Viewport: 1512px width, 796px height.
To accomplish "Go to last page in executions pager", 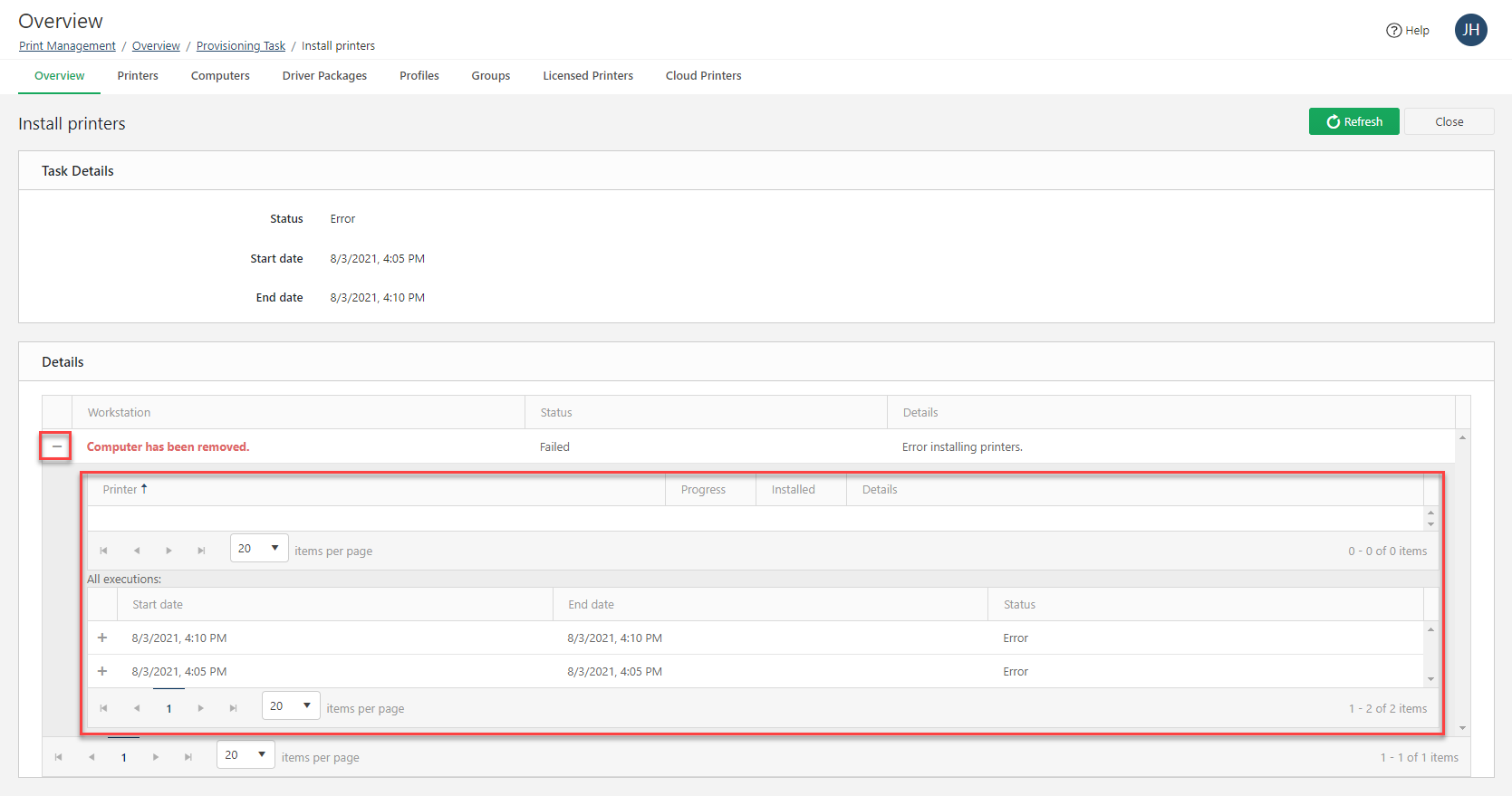I will click(233, 708).
